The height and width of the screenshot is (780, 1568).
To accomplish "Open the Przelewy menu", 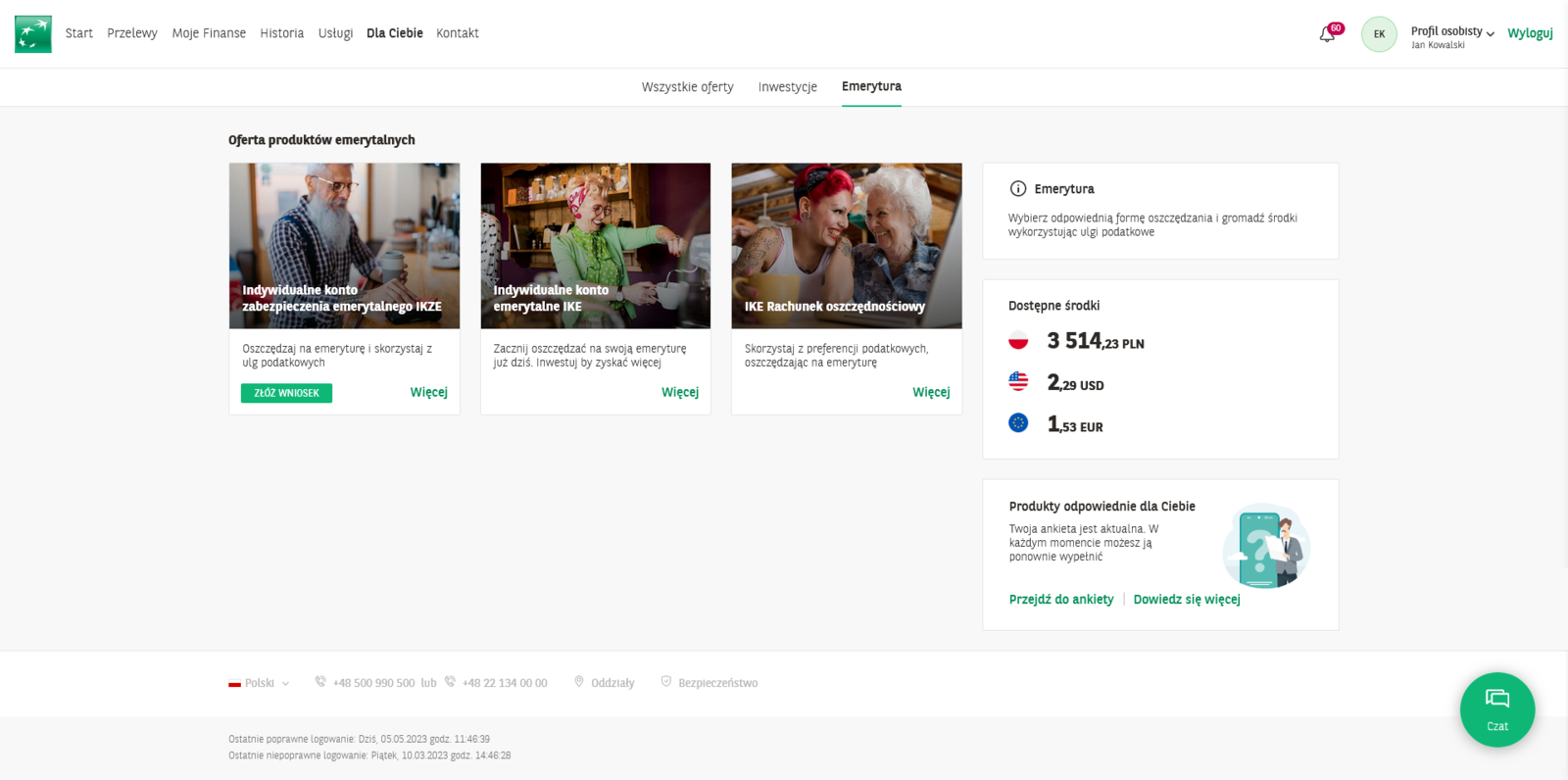I will point(132,33).
